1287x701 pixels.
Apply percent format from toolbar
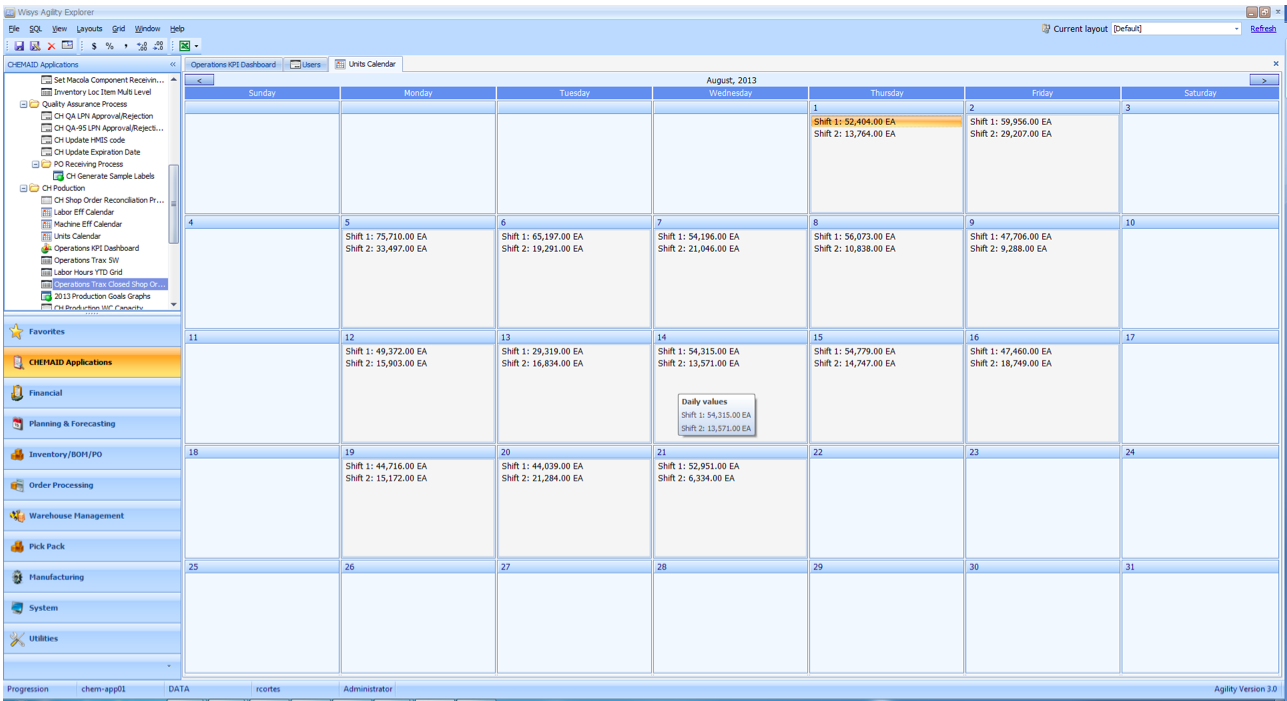[x=110, y=46]
